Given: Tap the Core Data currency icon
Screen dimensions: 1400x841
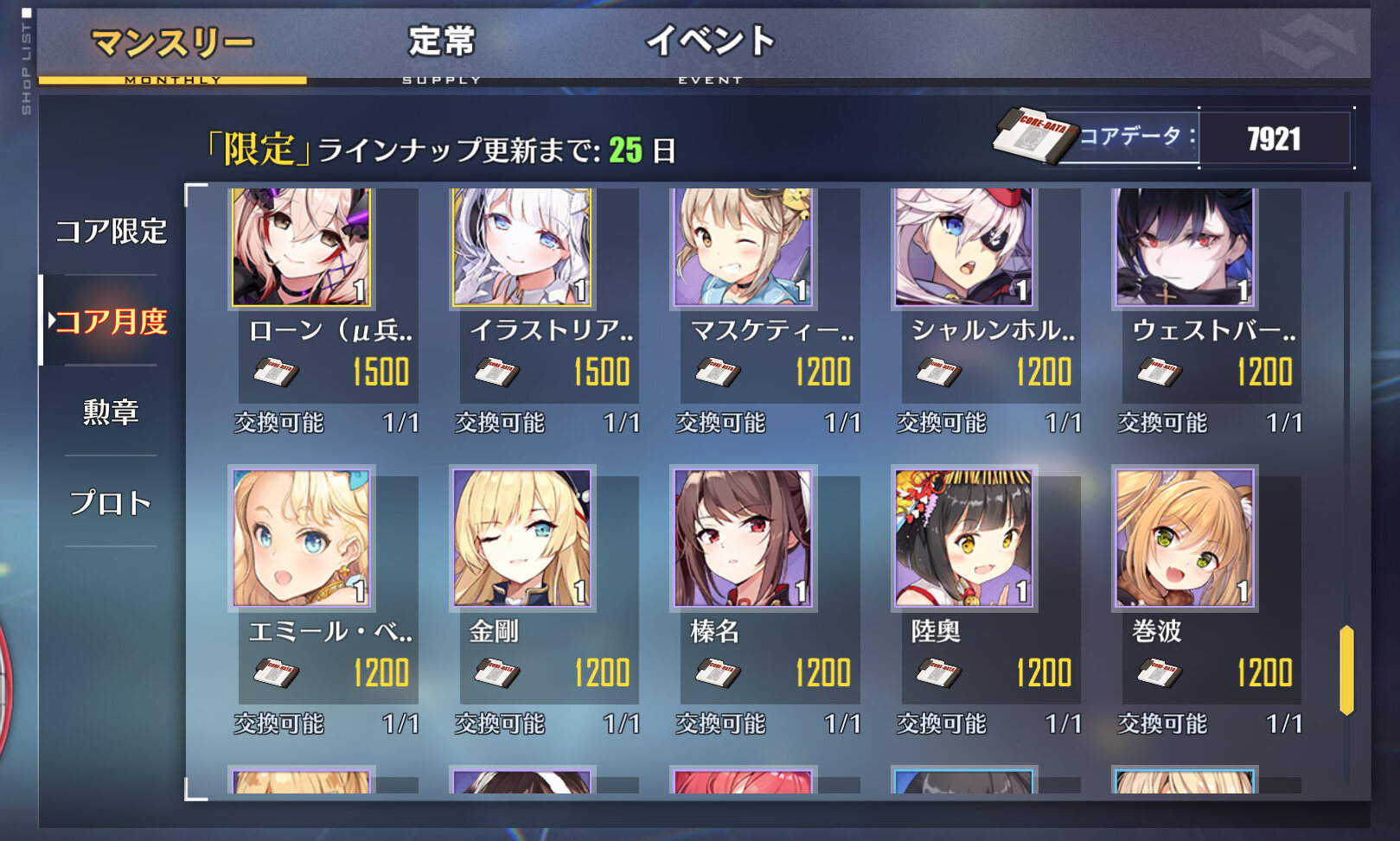Looking at the screenshot, I should (x=1033, y=135).
